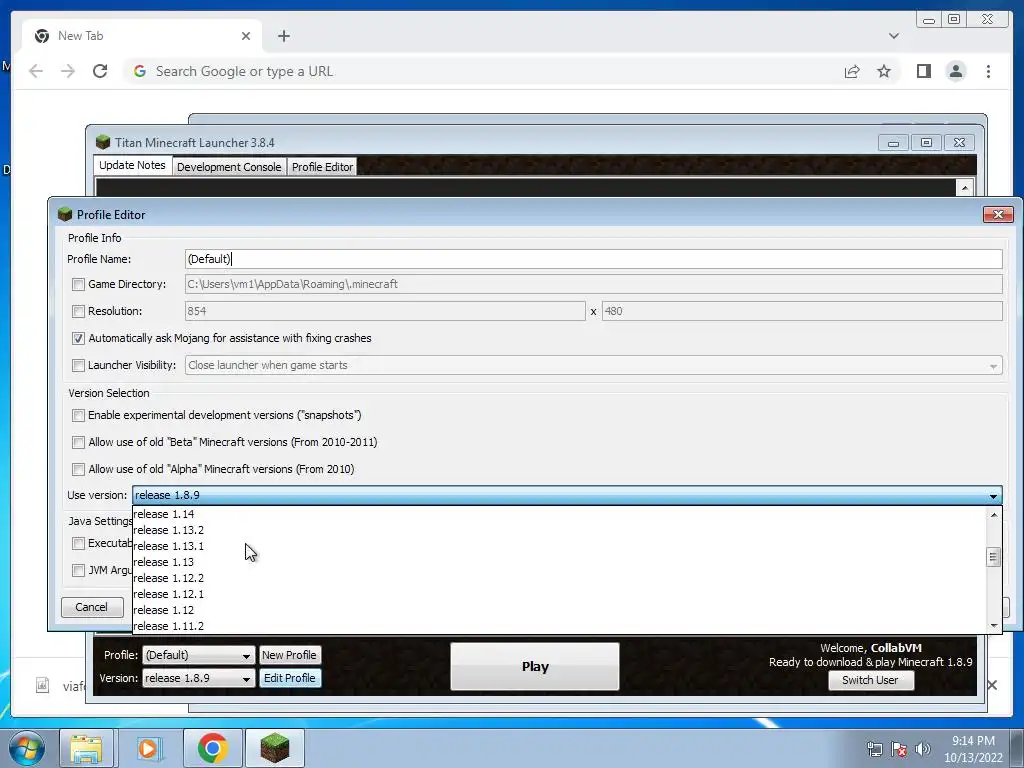Launch Windows Media Player from the taskbar
The image size is (1024, 768).
tap(148, 748)
